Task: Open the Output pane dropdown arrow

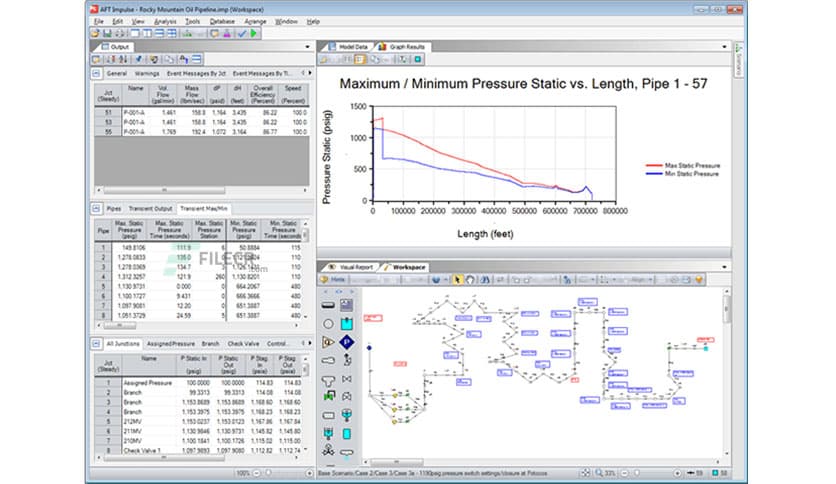Action: pyautogui.click(x=307, y=47)
